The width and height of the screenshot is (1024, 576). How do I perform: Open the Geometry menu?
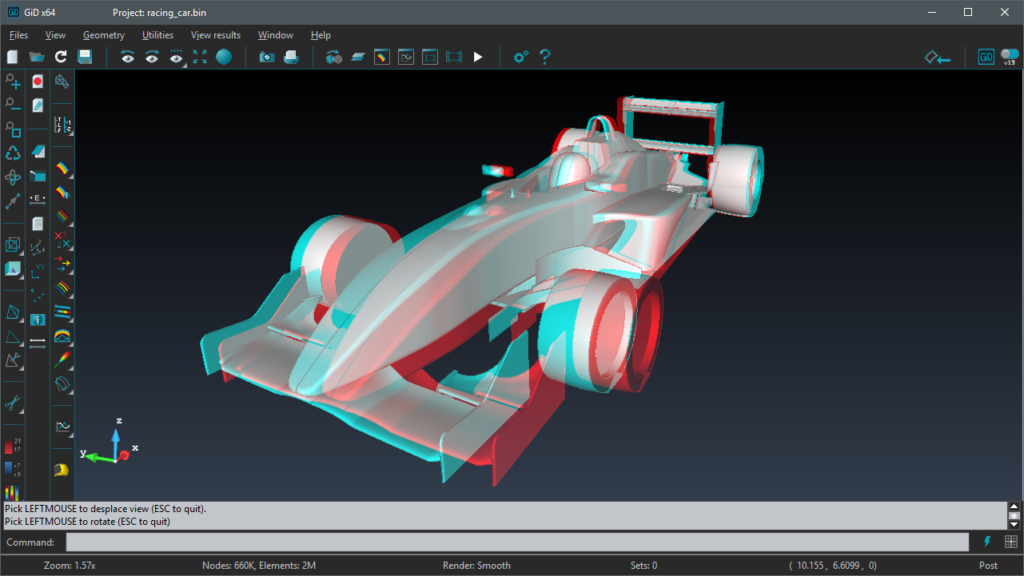[x=103, y=34]
